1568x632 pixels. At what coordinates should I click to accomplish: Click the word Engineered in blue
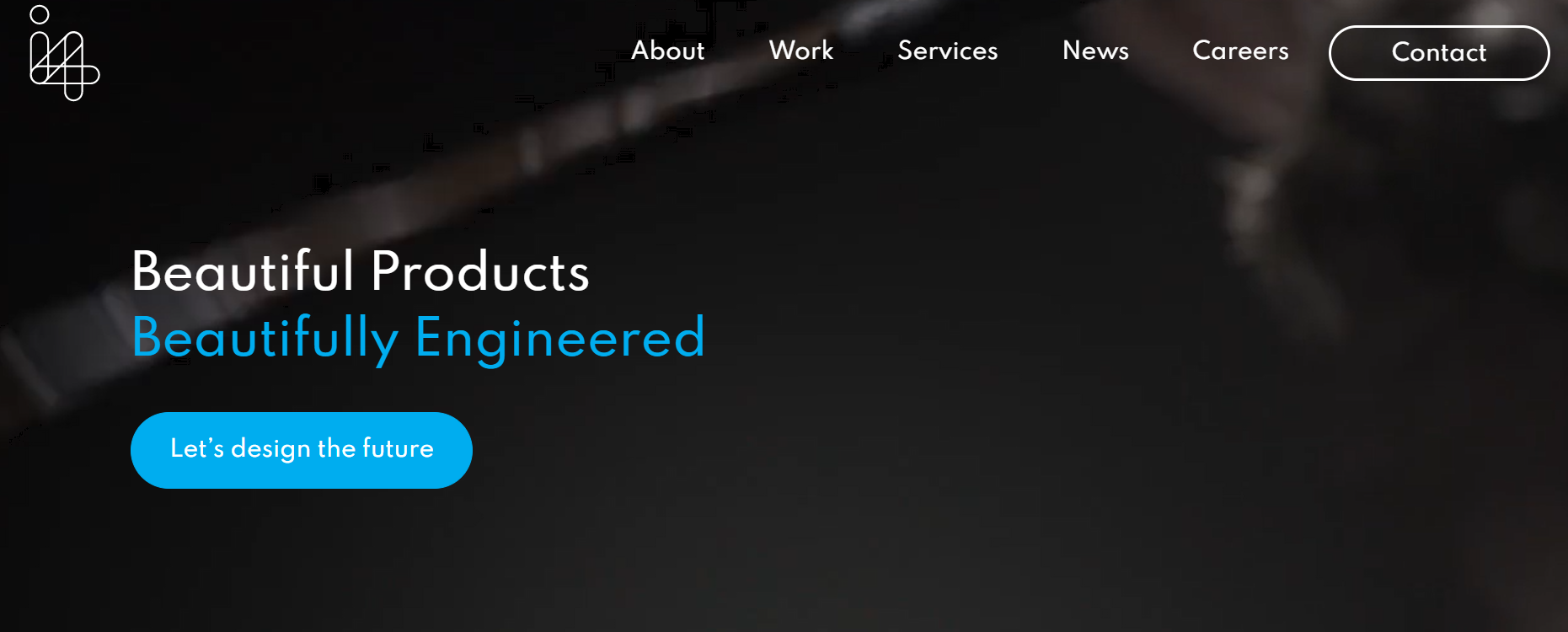560,339
